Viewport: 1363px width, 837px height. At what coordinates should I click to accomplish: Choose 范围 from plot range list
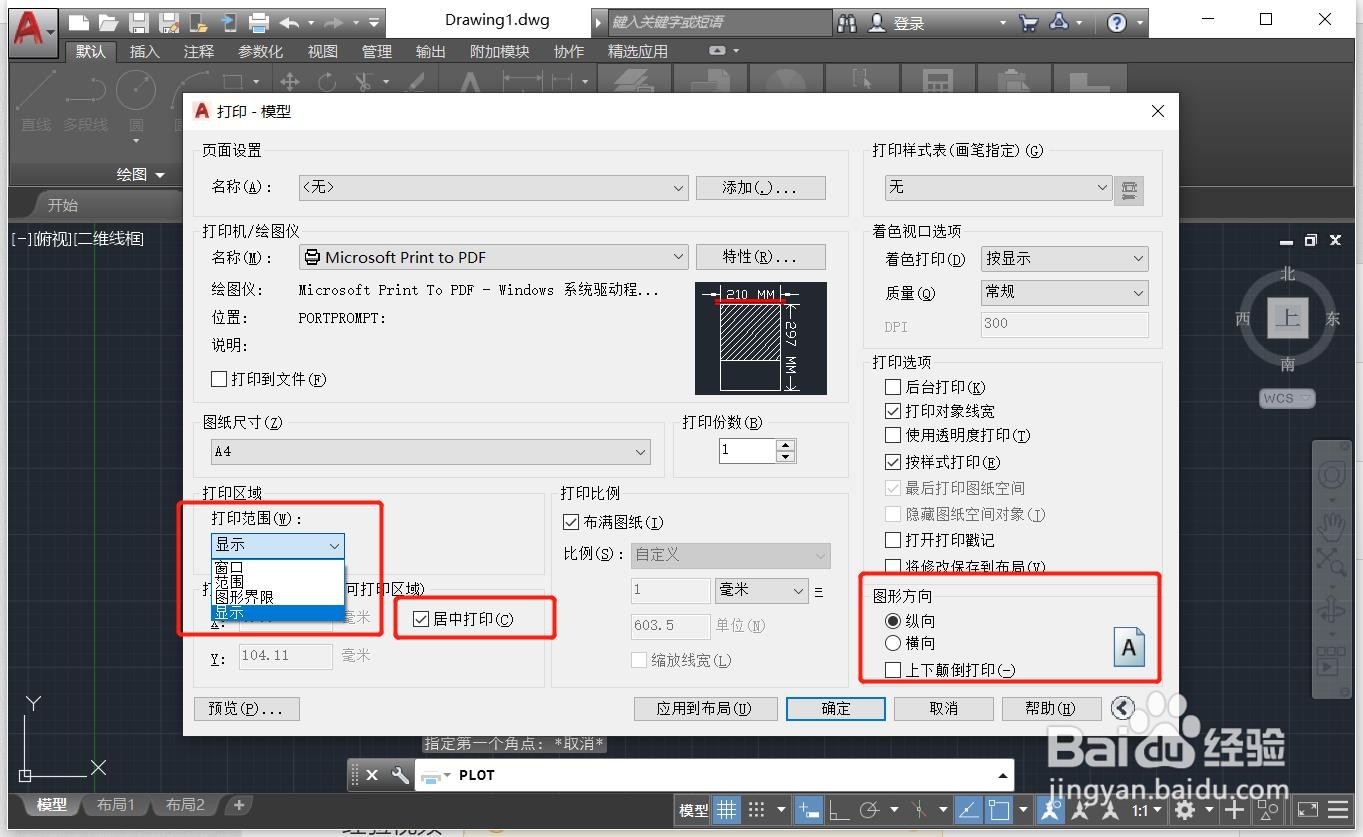coord(278,581)
